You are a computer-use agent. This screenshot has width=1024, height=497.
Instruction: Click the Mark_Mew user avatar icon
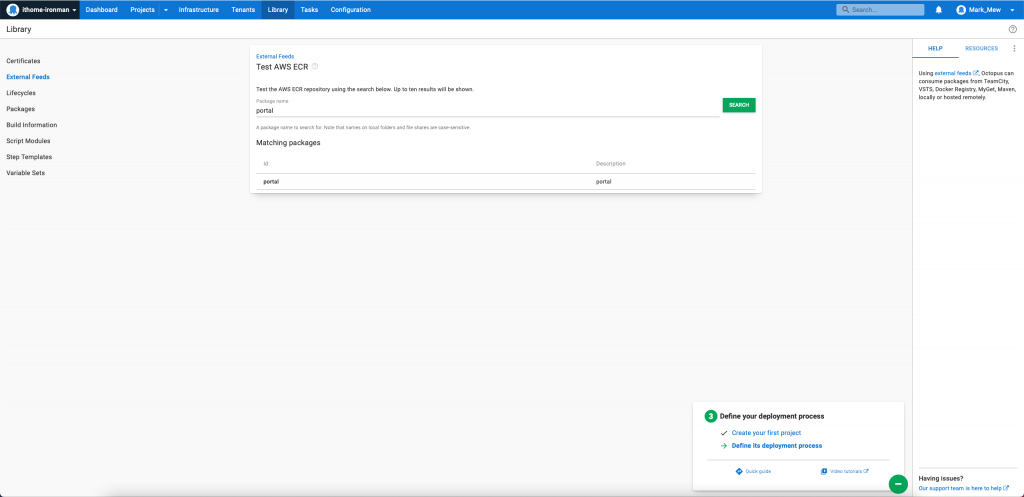pyautogui.click(x=961, y=10)
